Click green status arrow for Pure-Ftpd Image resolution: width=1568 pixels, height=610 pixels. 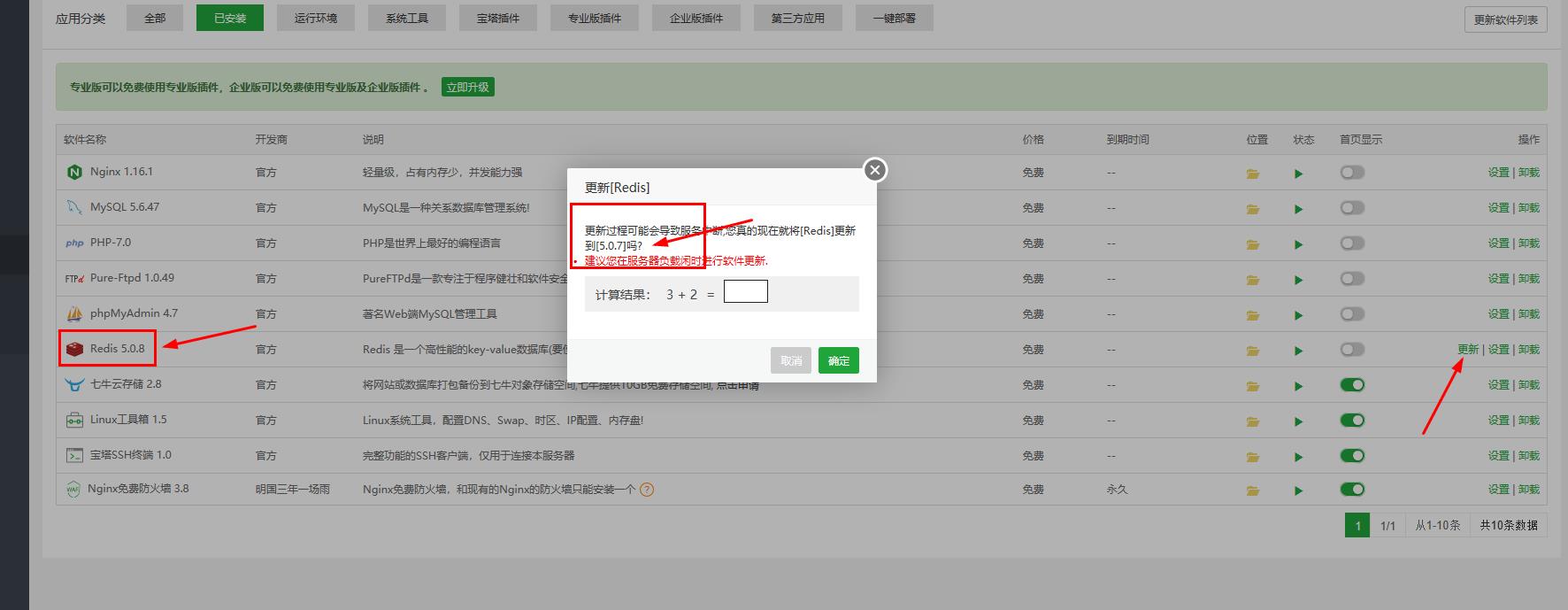1298,280
